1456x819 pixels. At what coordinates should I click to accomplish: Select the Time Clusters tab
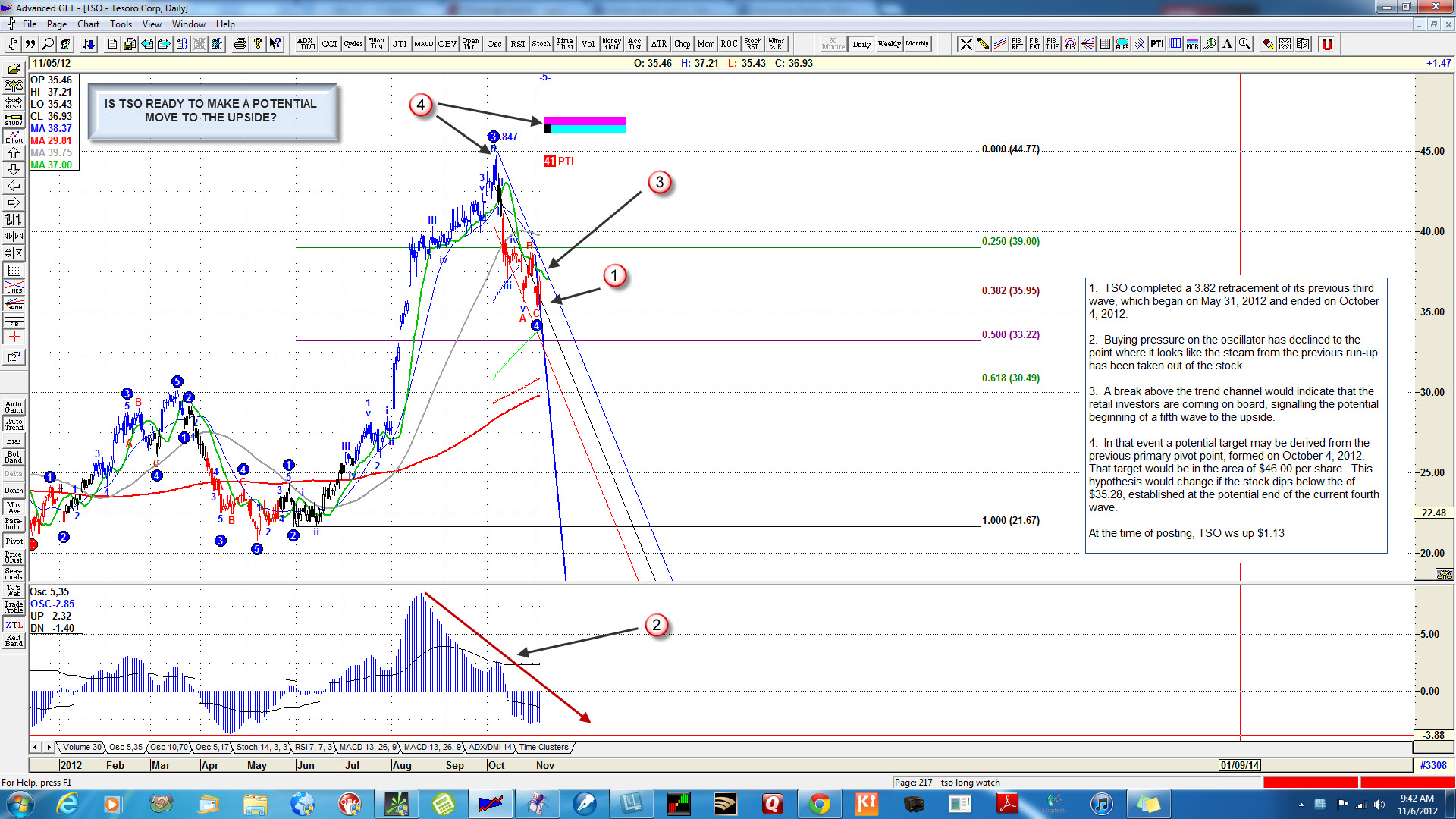[543, 748]
